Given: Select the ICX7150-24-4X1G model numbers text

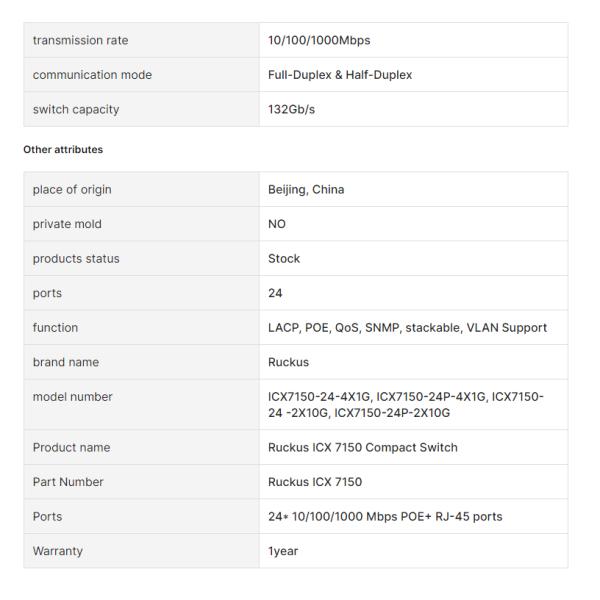Looking at the screenshot, I should 405,404.
